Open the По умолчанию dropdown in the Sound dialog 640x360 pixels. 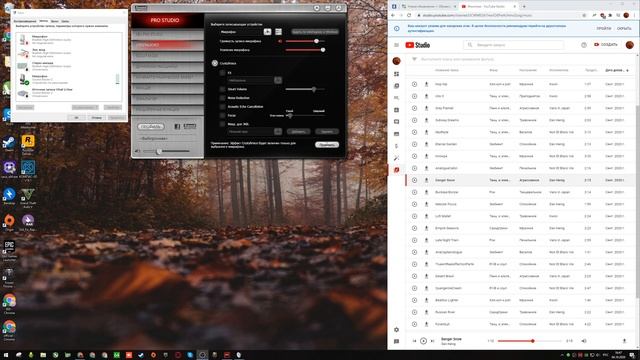tap(85, 107)
